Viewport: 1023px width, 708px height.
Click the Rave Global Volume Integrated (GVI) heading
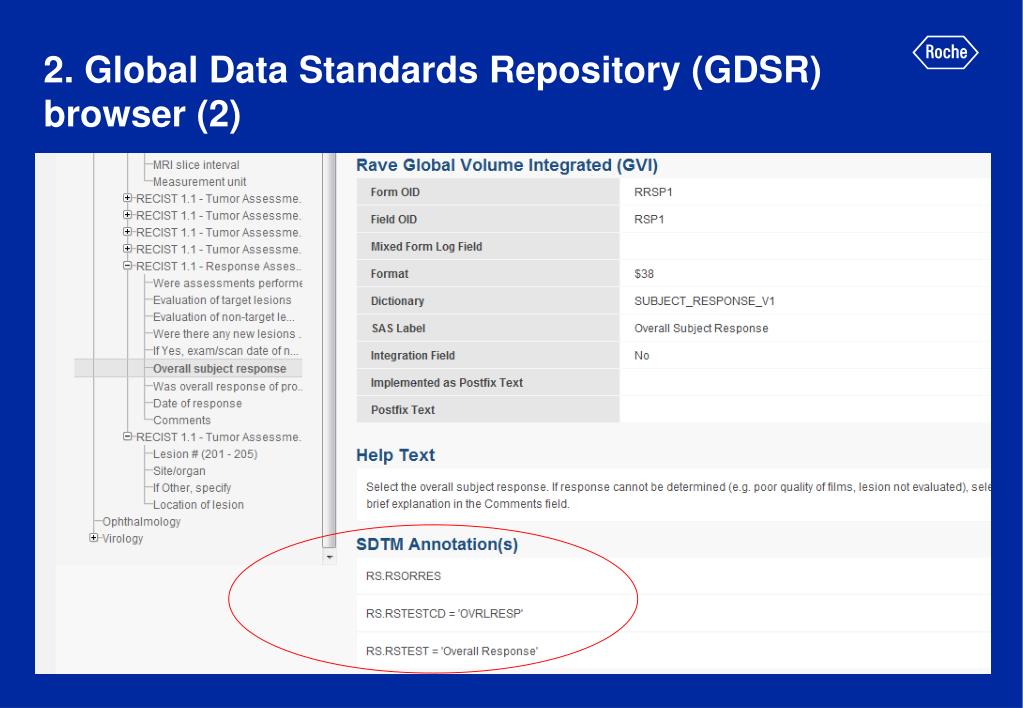tap(507, 165)
